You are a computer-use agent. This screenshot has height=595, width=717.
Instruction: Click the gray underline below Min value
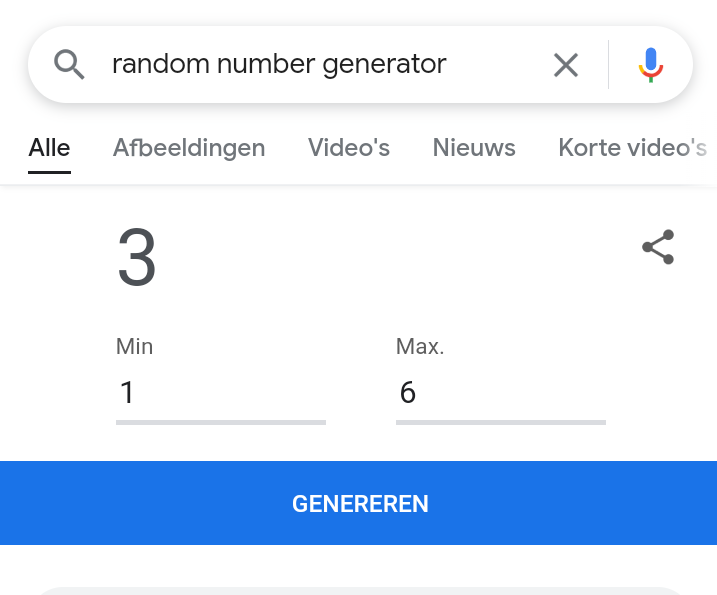point(220,422)
